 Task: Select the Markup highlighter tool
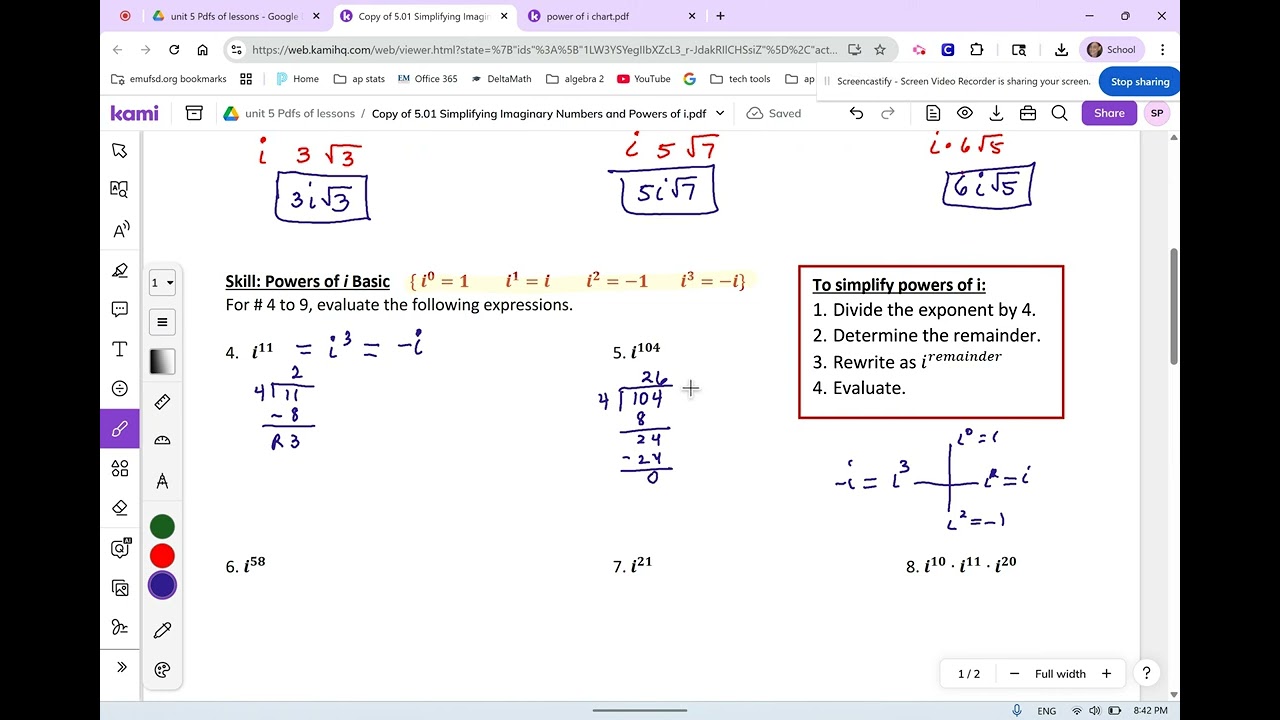pos(120,270)
